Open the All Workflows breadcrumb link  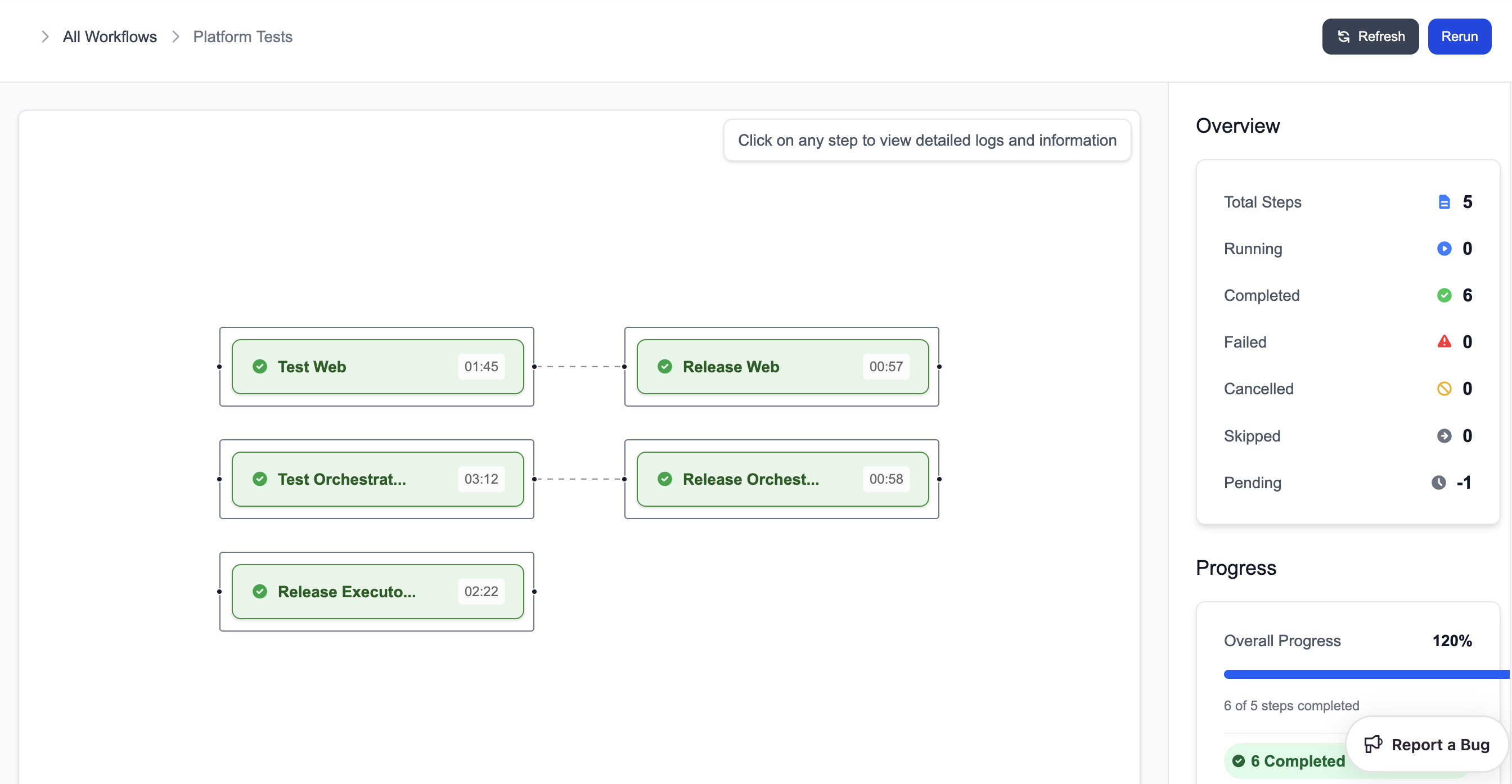[110, 37]
